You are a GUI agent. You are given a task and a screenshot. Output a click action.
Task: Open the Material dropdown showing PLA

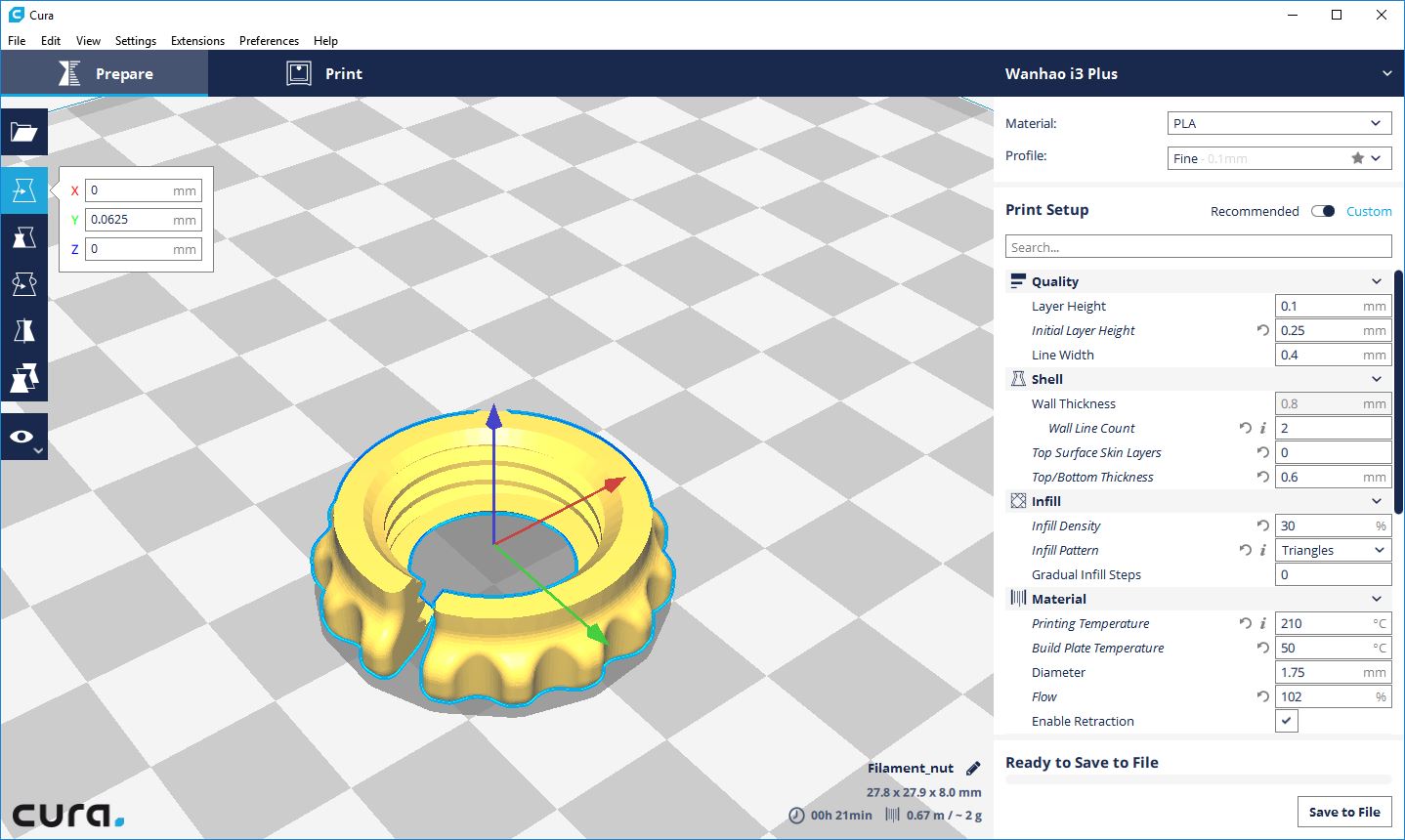point(1280,123)
